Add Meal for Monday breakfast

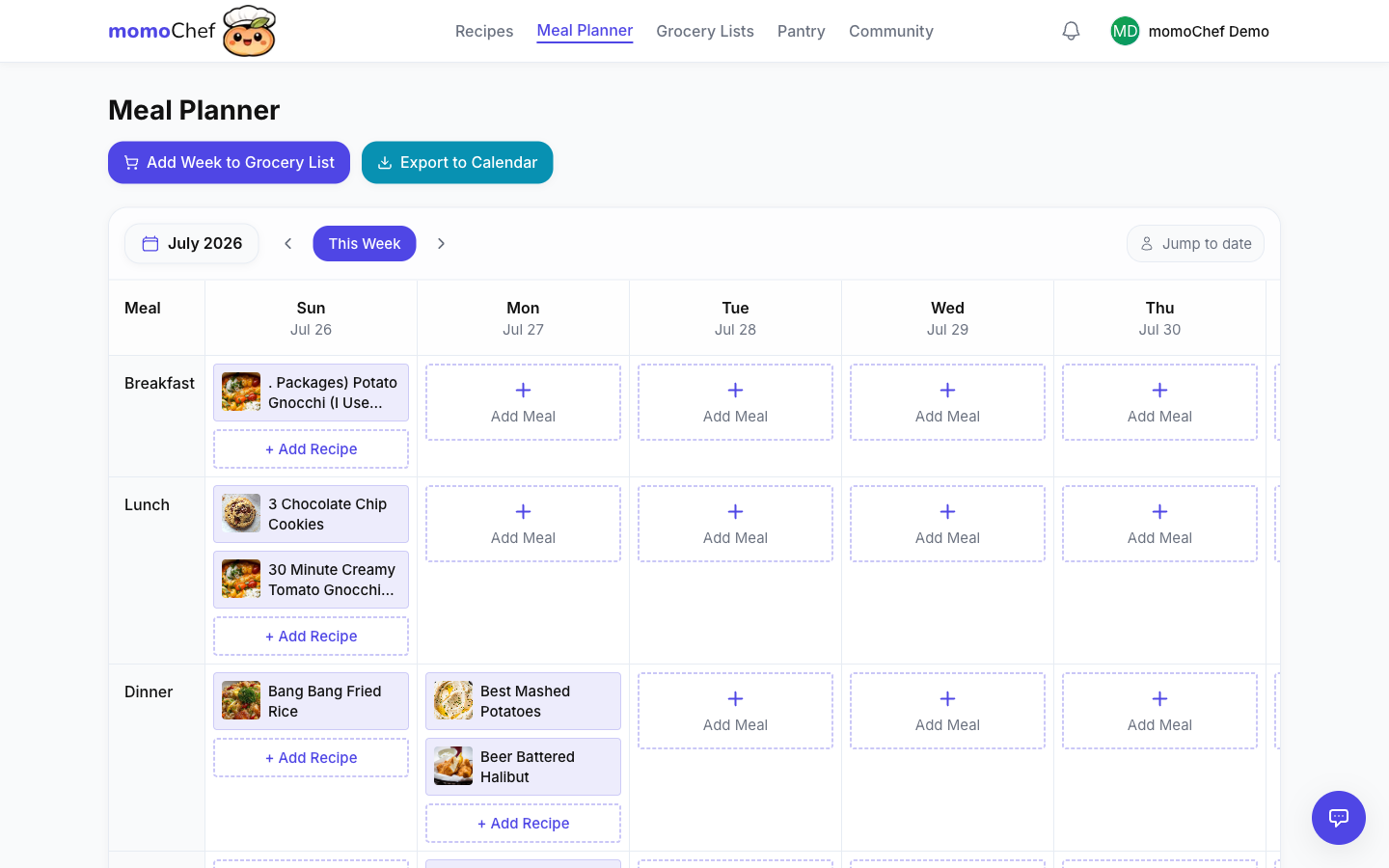coord(523,402)
